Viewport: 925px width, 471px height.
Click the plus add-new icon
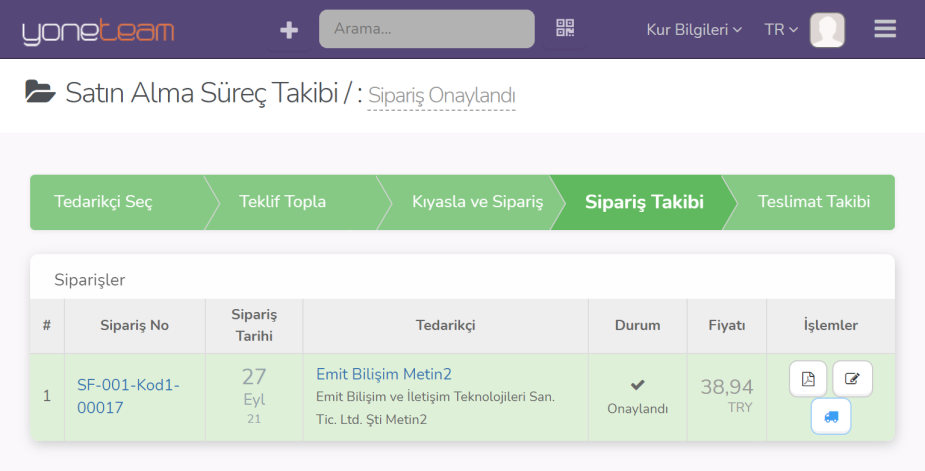289,30
